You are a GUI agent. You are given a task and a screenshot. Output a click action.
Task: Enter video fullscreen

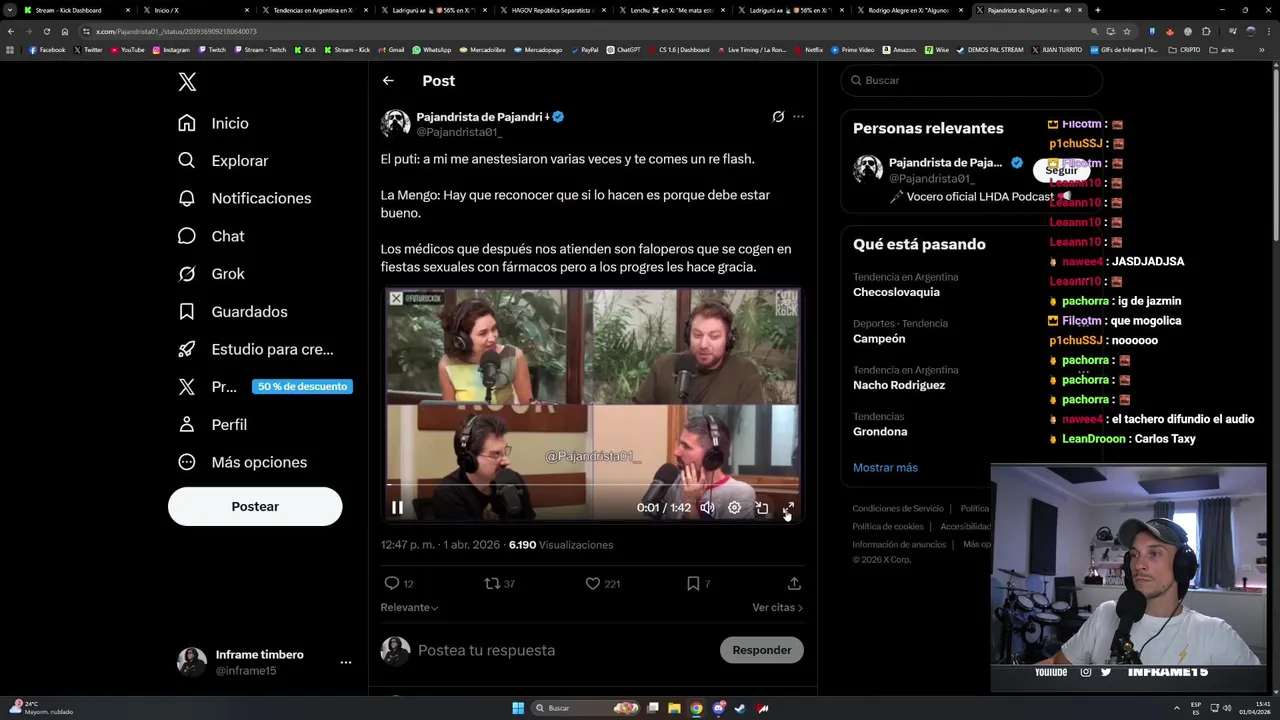788,508
